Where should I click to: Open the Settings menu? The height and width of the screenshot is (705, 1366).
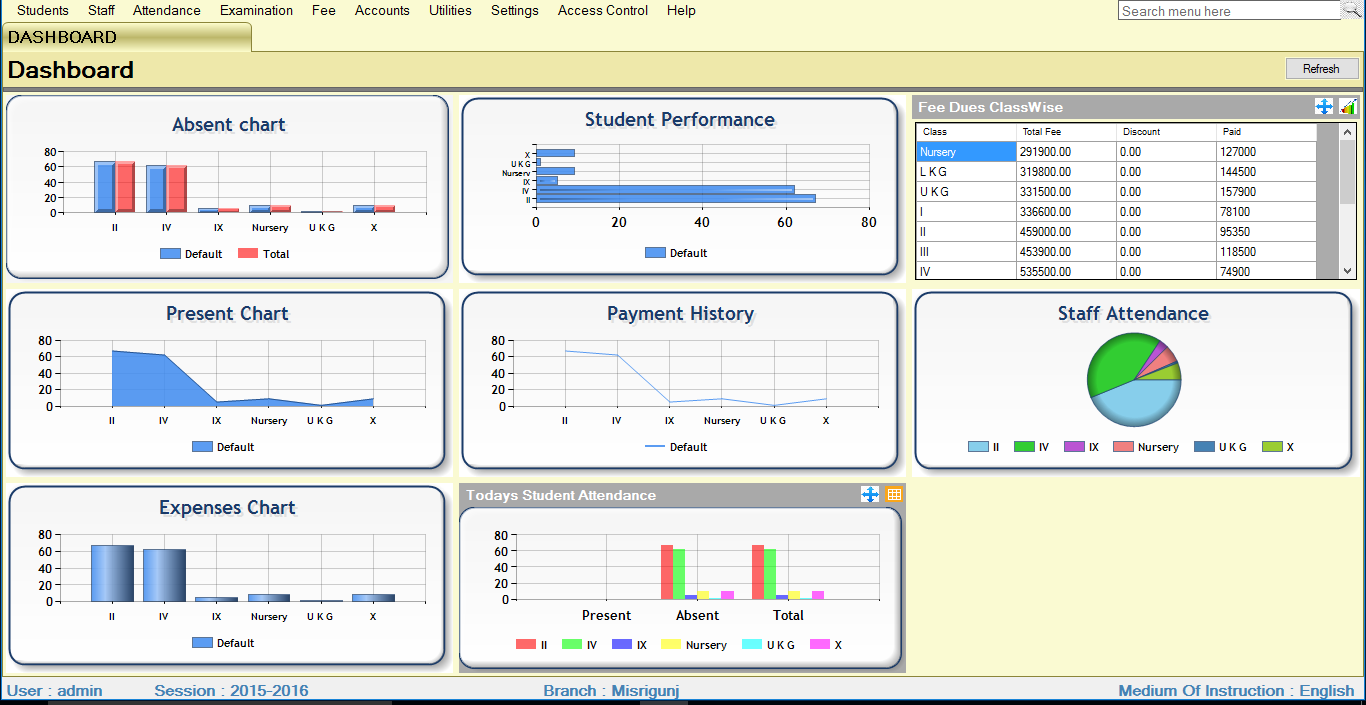tap(514, 11)
